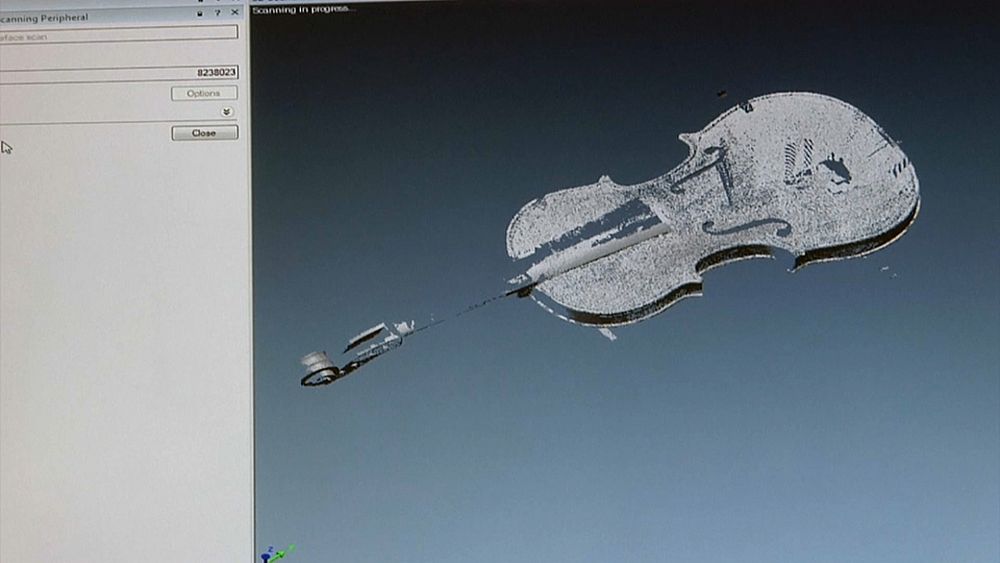Screen dimensions: 1000x563
Task: Close the Scanning Peripheral panel with X
Action: (x=235, y=13)
